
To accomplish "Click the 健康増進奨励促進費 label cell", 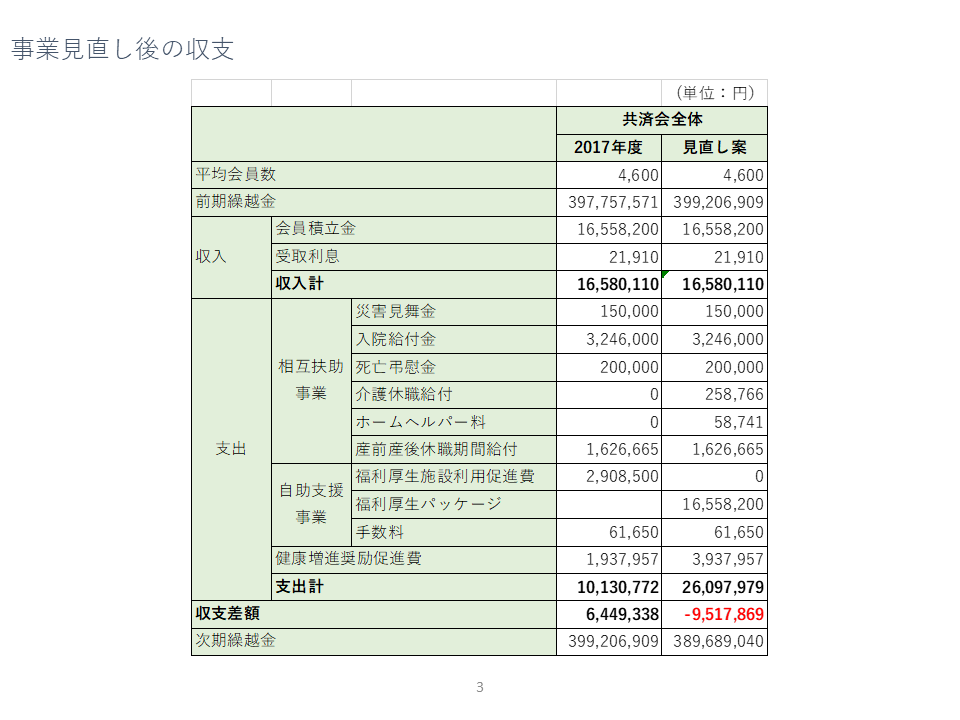I will [348, 559].
